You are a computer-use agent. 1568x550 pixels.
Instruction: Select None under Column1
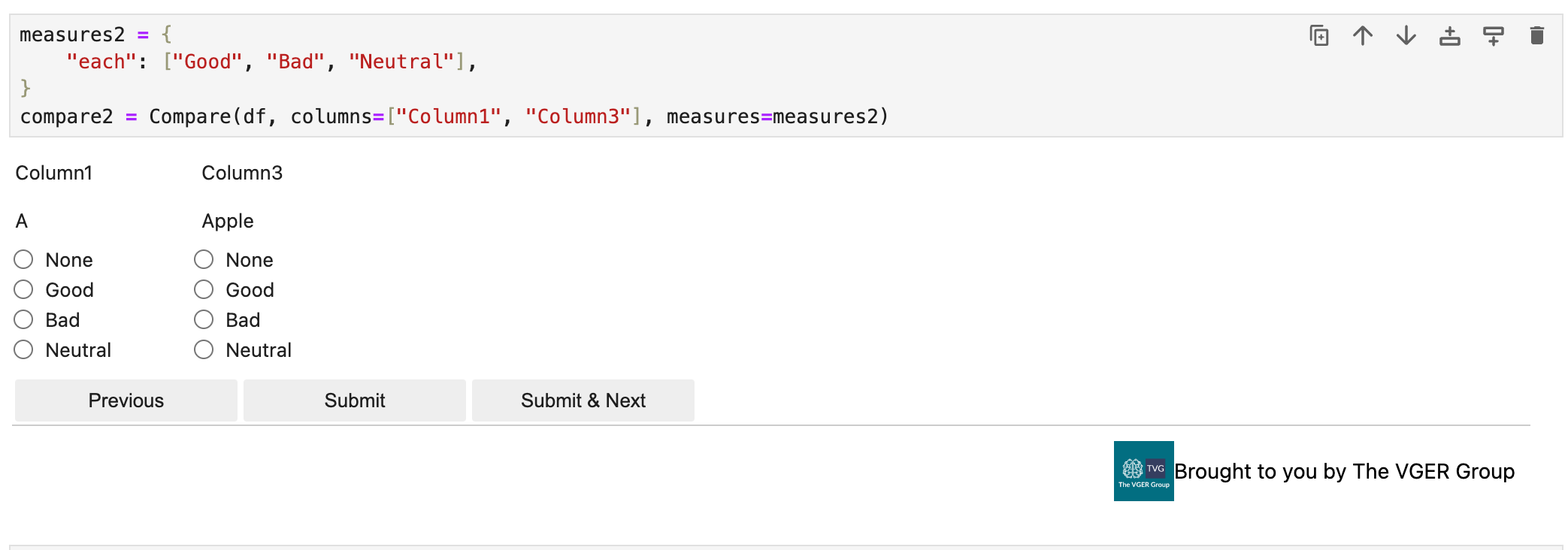tap(23, 260)
